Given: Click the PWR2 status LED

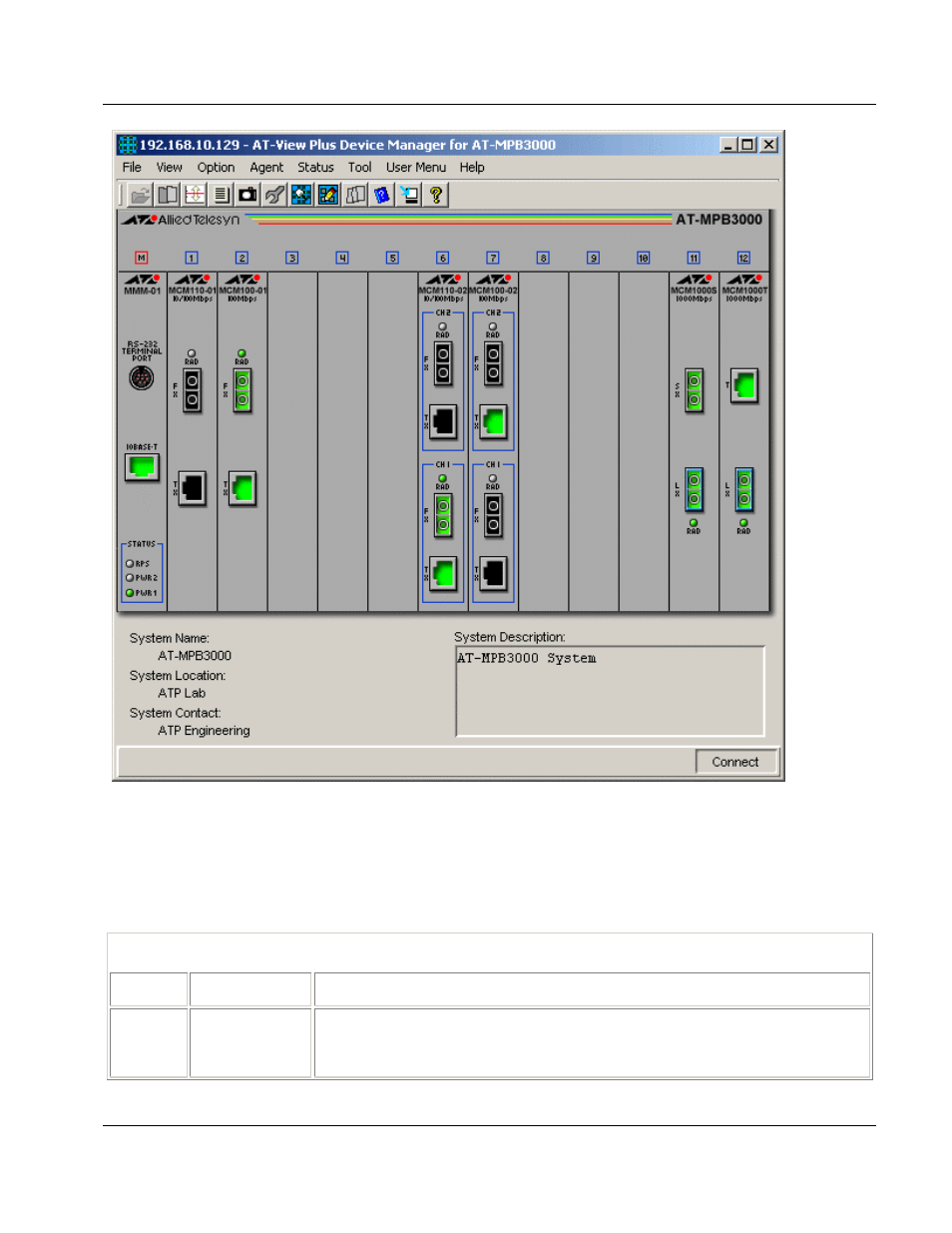Looking at the screenshot, I should (130, 578).
